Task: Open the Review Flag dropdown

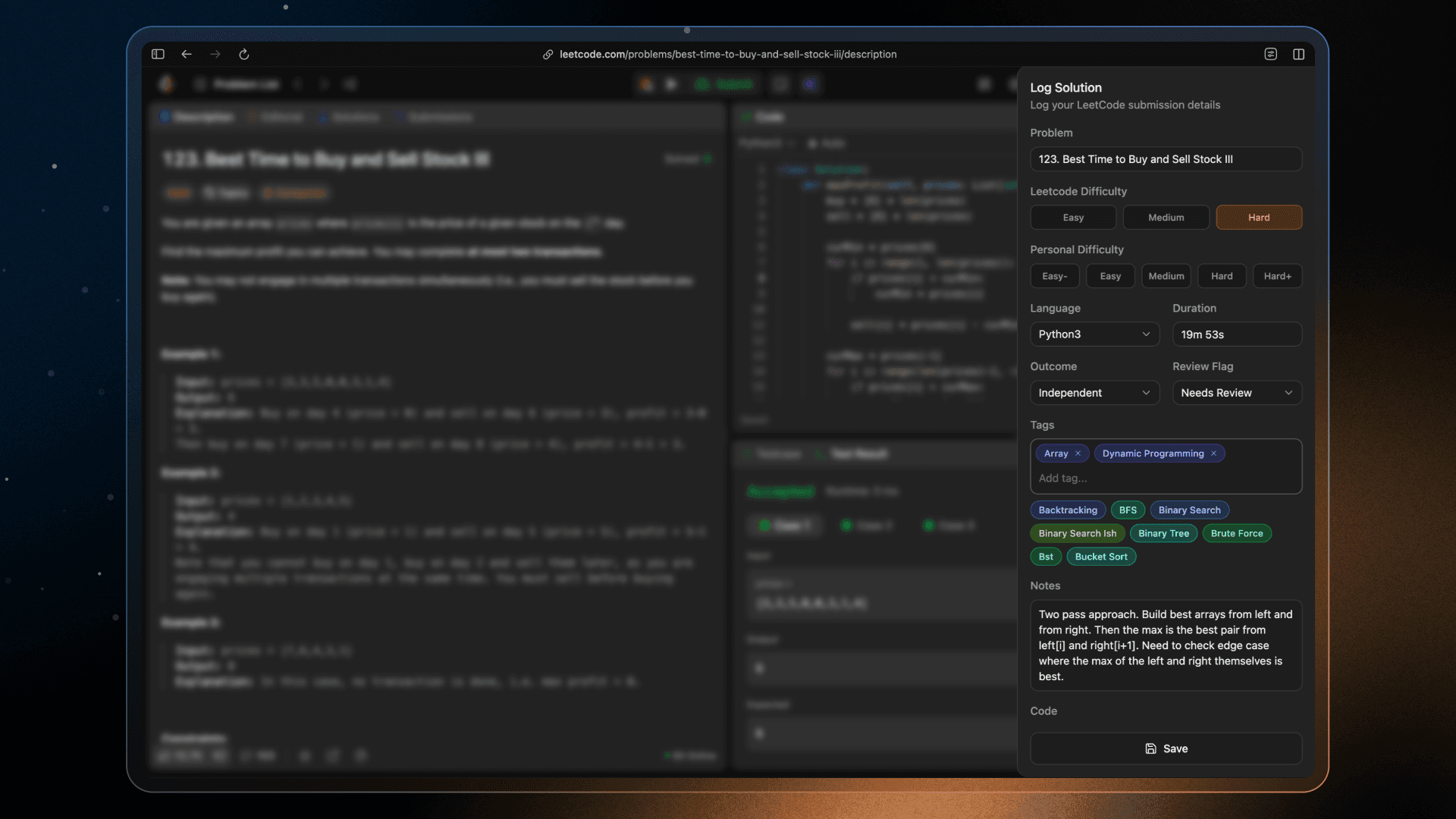Action: [1237, 393]
